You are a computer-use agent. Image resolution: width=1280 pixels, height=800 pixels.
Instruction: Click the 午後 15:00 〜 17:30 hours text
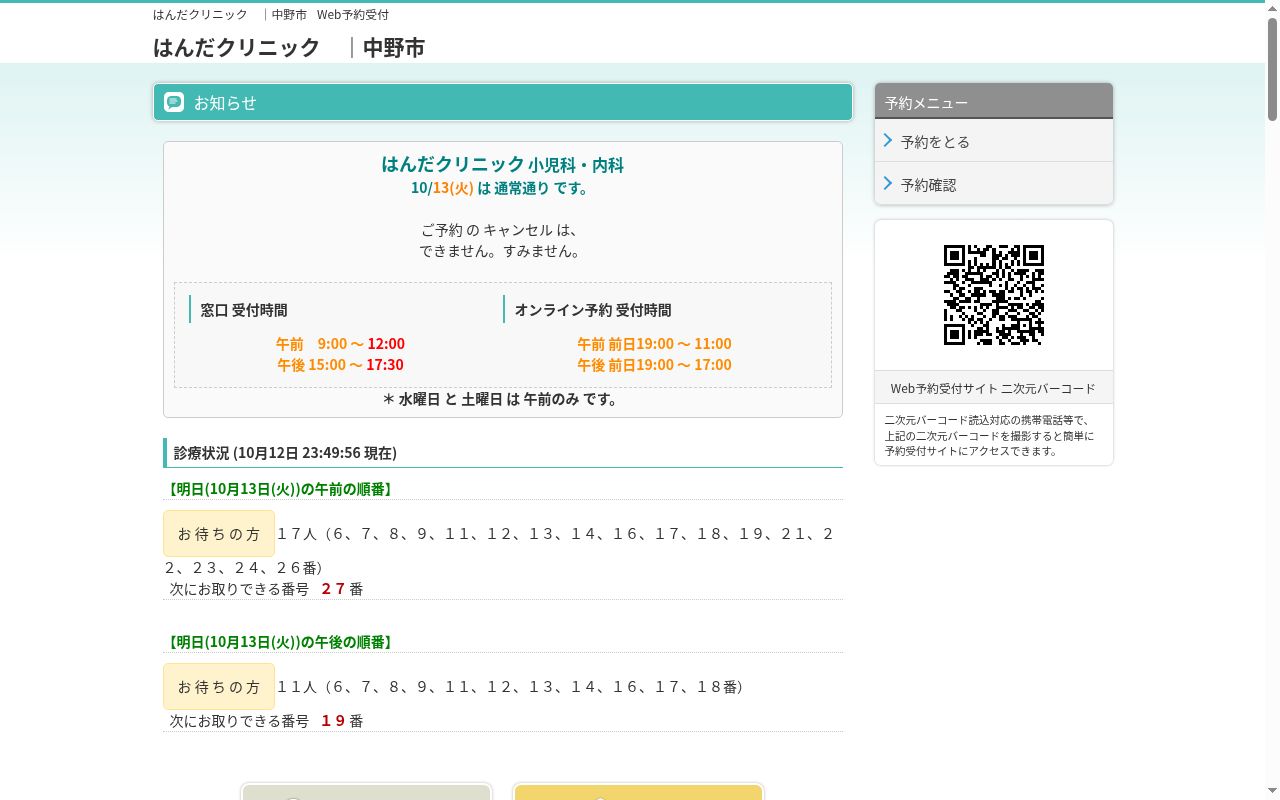tap(340, 364)
